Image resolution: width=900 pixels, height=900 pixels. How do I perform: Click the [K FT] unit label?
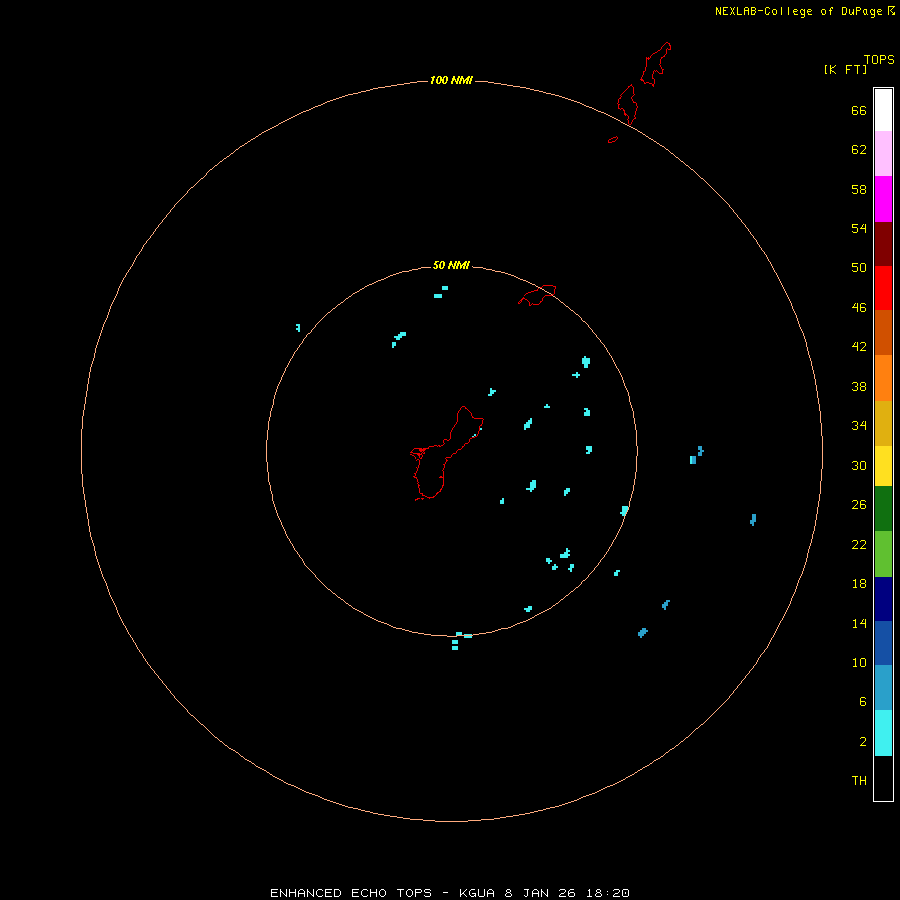845,69
